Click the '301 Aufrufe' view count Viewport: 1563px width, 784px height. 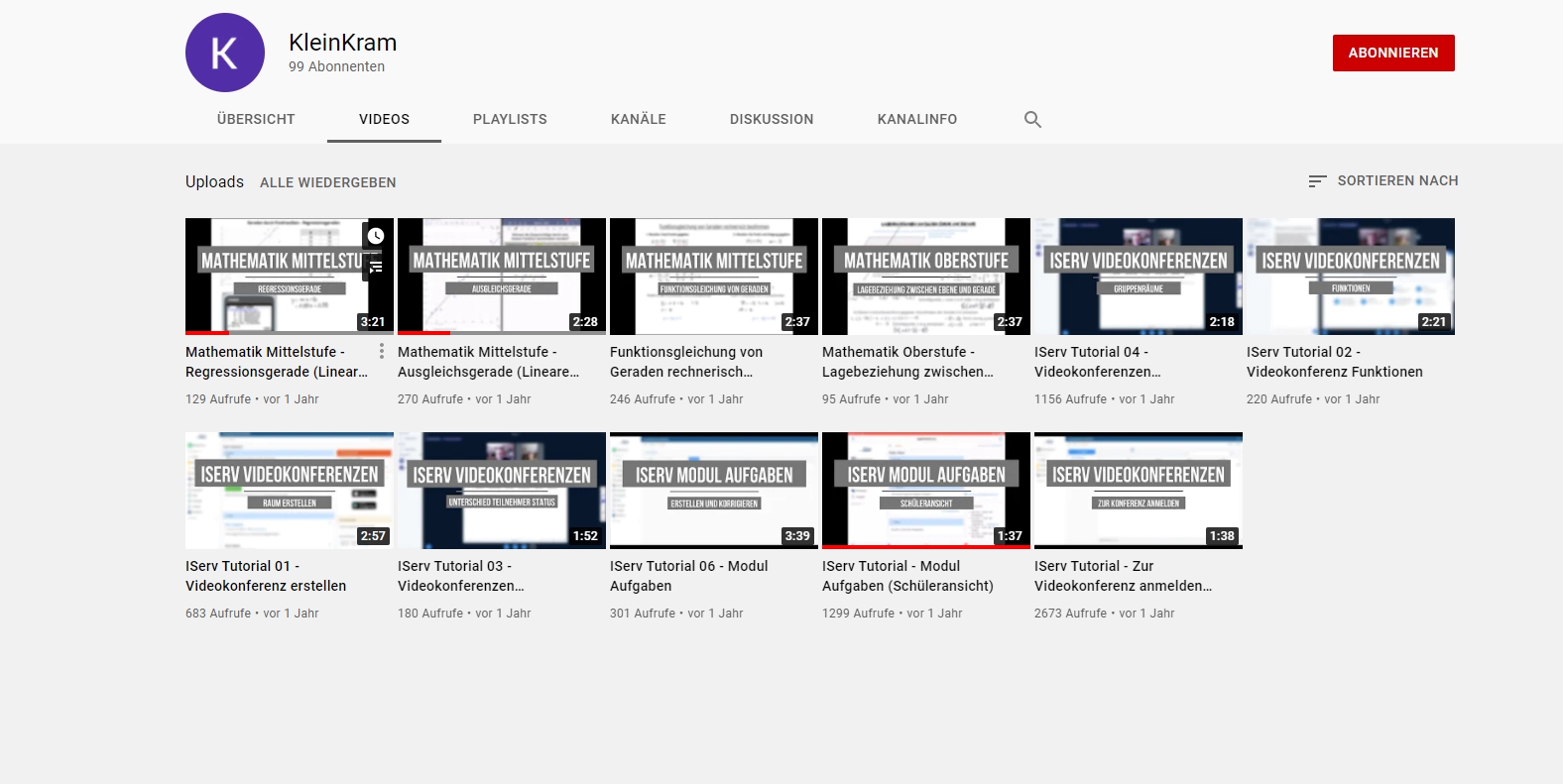point(643,614)
